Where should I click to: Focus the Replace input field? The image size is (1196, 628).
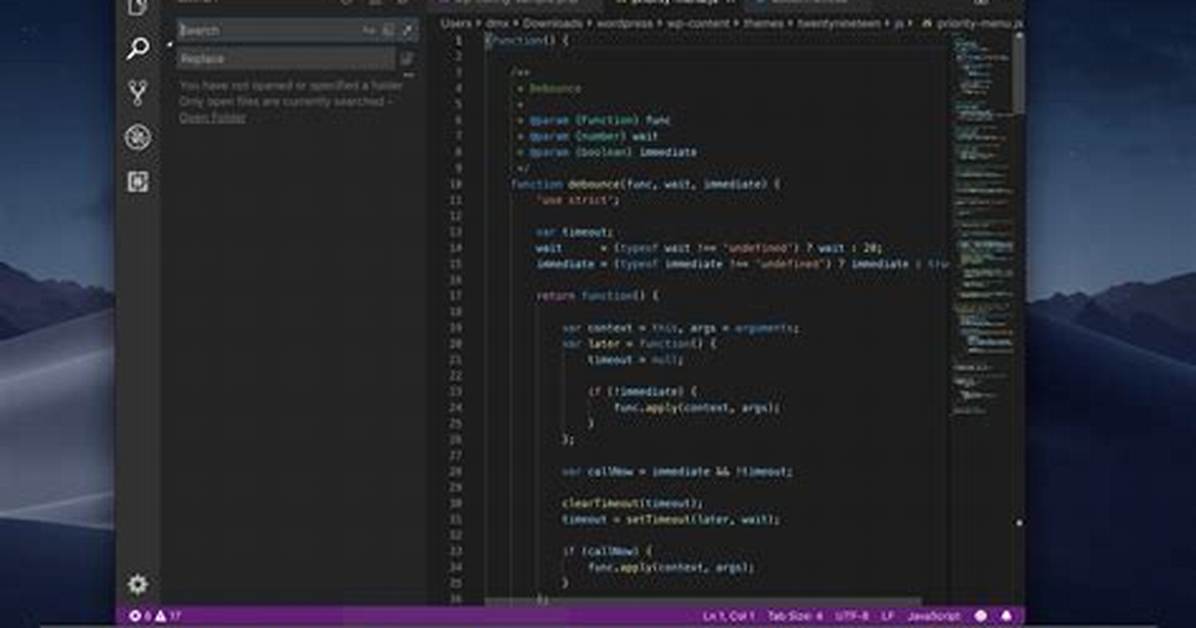(x=286, y=59)
